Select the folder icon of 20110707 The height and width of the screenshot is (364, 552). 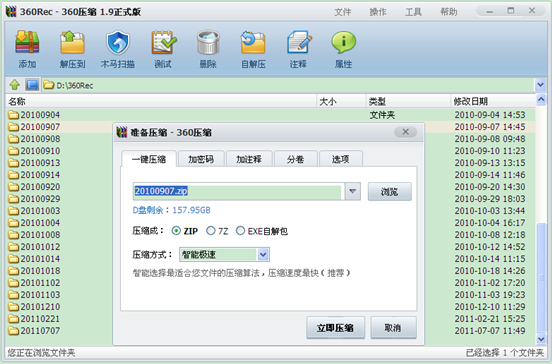[13, 331]
